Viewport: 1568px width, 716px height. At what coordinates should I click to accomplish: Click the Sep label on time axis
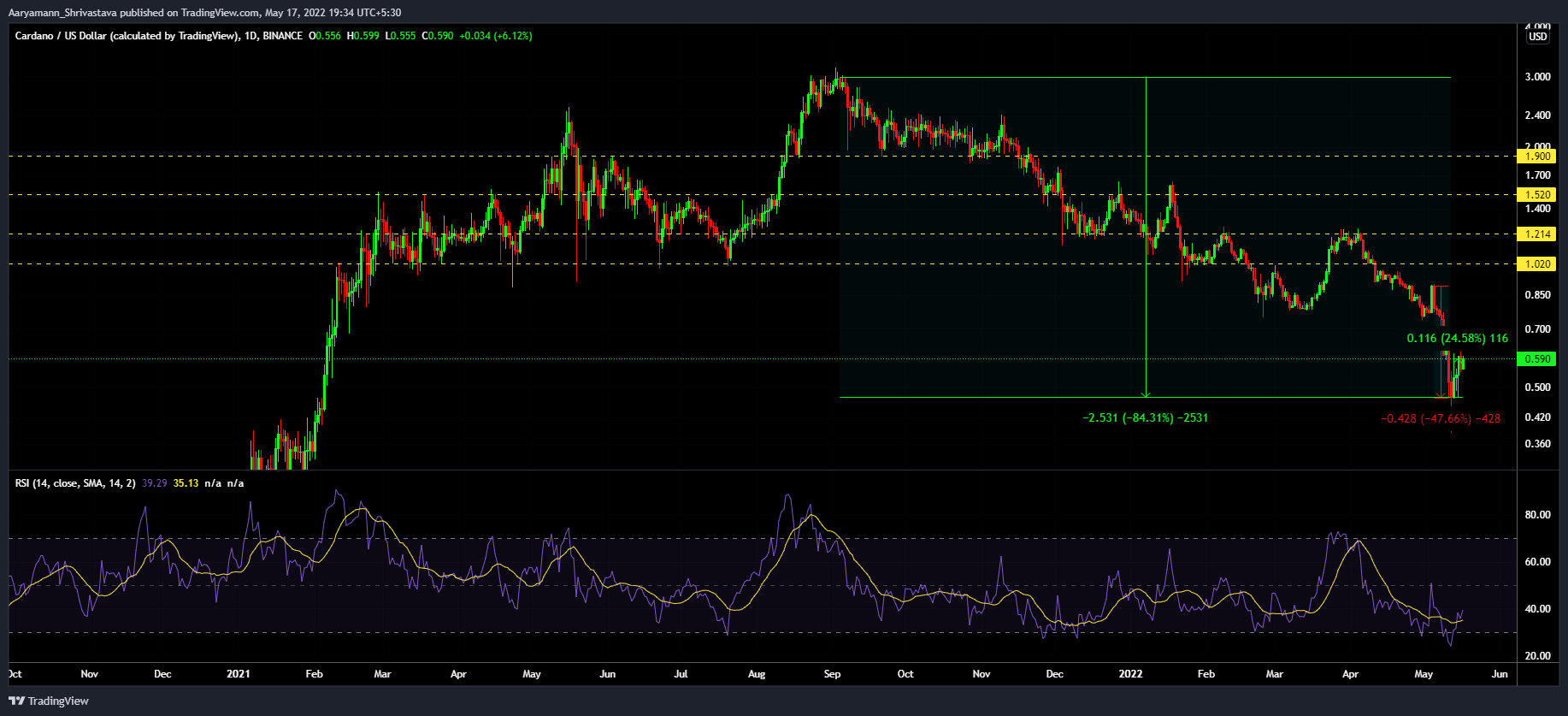(x=832, y=674)
